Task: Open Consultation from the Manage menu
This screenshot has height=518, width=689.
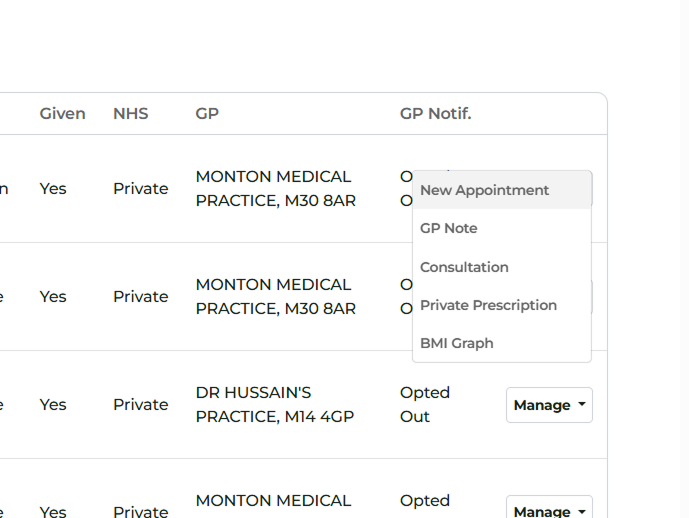Action: point(464,267)
